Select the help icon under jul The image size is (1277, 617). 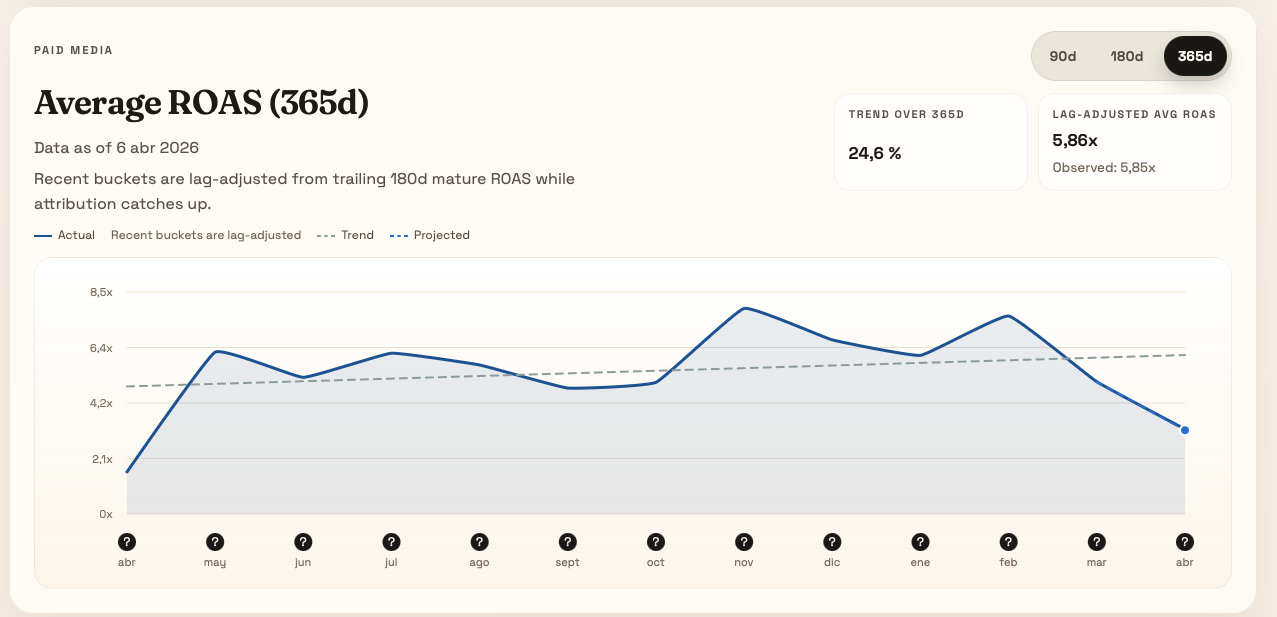point(391,540)
